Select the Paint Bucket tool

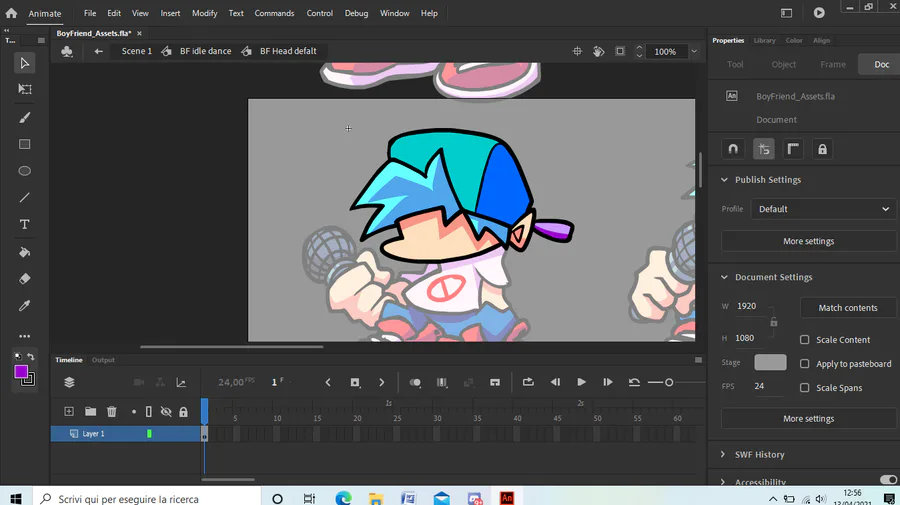[24, 252]
